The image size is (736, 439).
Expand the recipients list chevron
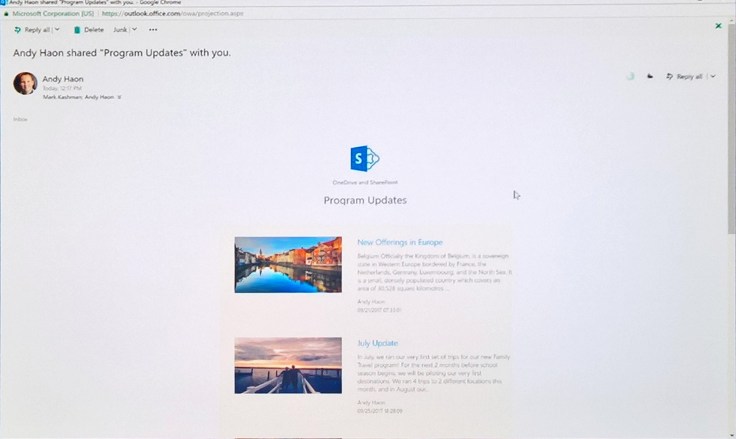coord(121,97)
